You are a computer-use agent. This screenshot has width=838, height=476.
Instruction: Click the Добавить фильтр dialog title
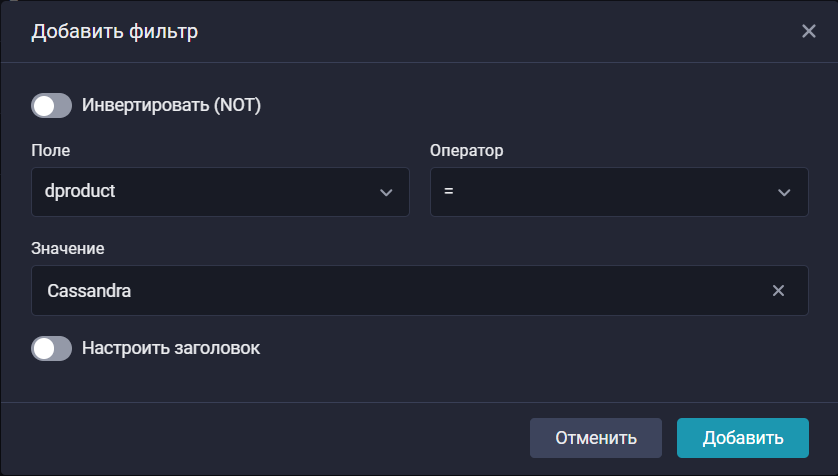click(115, 32)
